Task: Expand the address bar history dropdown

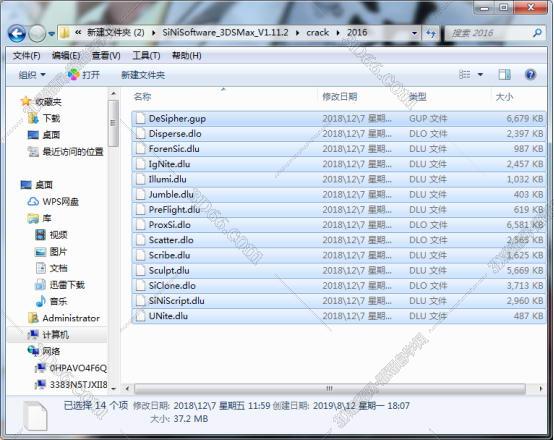Action: pyautogui.click(x=414, y=33)
